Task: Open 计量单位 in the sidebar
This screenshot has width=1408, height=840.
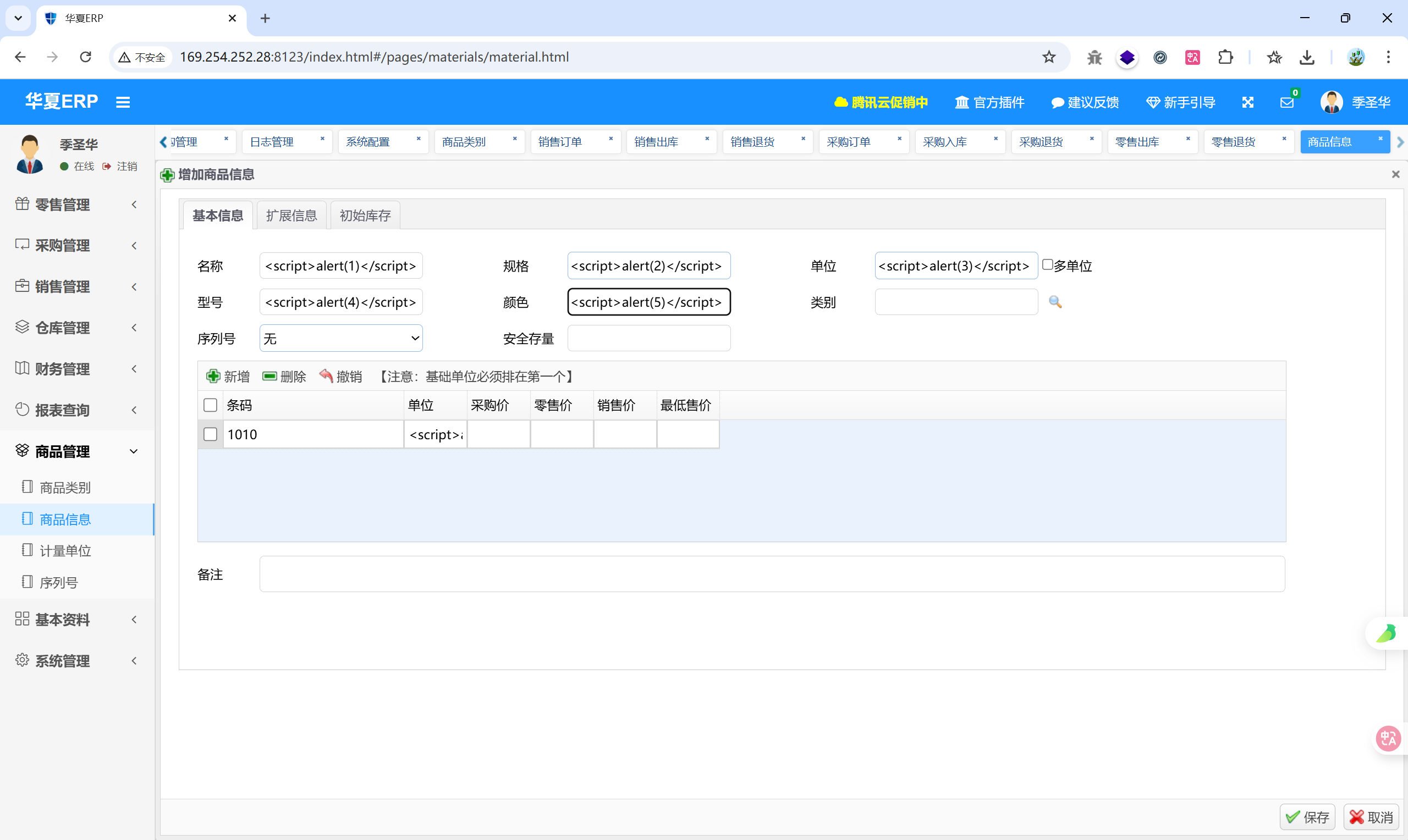Action: click(65, 551)
